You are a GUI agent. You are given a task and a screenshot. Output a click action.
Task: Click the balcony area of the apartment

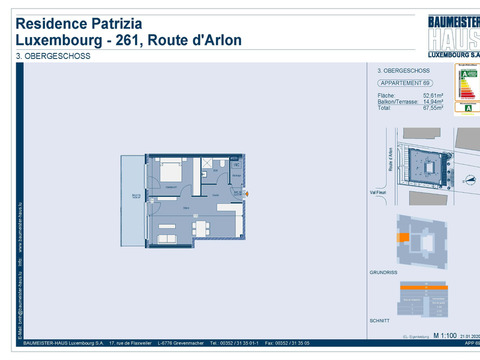(x=133, y=201)
